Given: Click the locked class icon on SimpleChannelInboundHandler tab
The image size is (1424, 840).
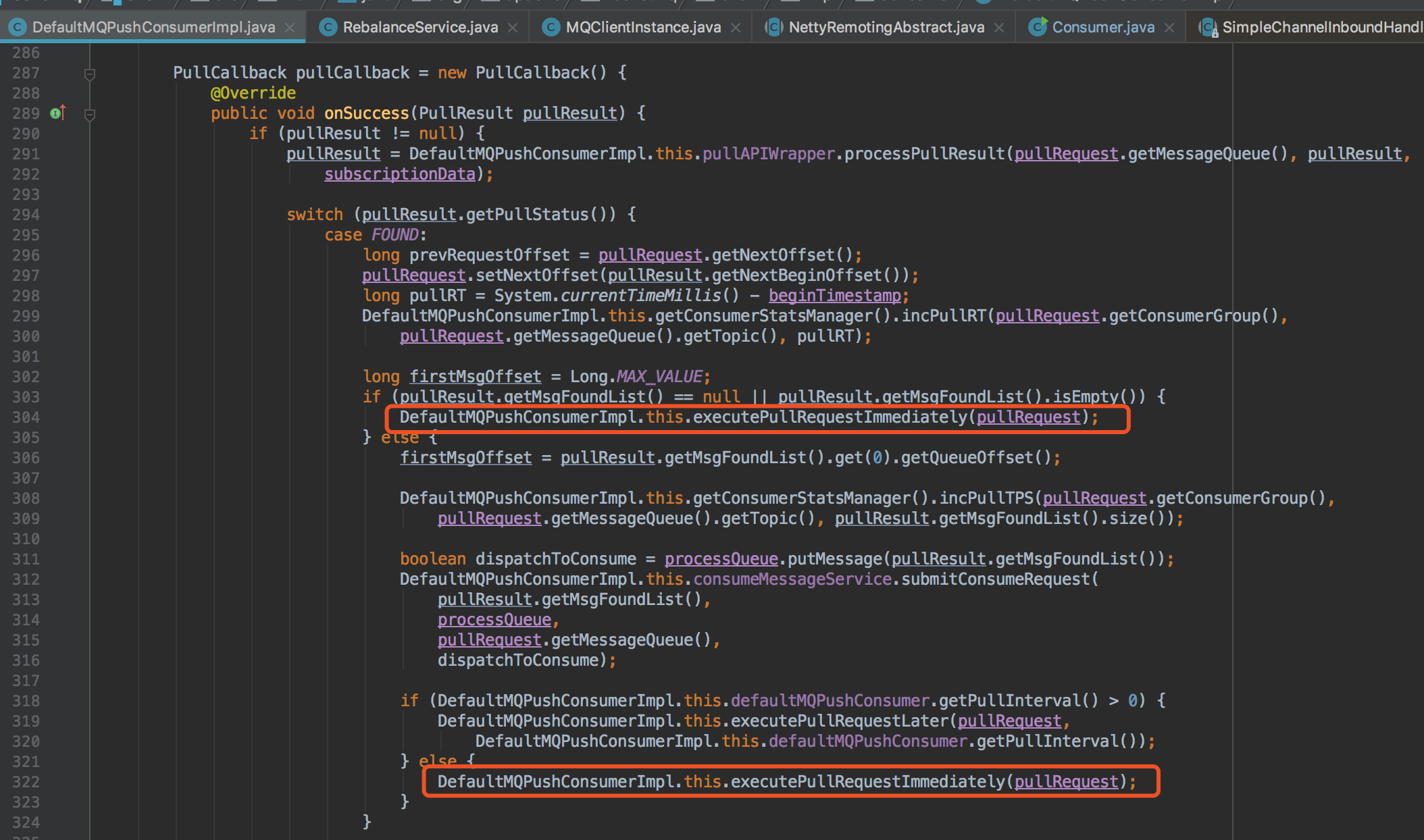Looking at the screenshot, I should [x=1207, y=27].
